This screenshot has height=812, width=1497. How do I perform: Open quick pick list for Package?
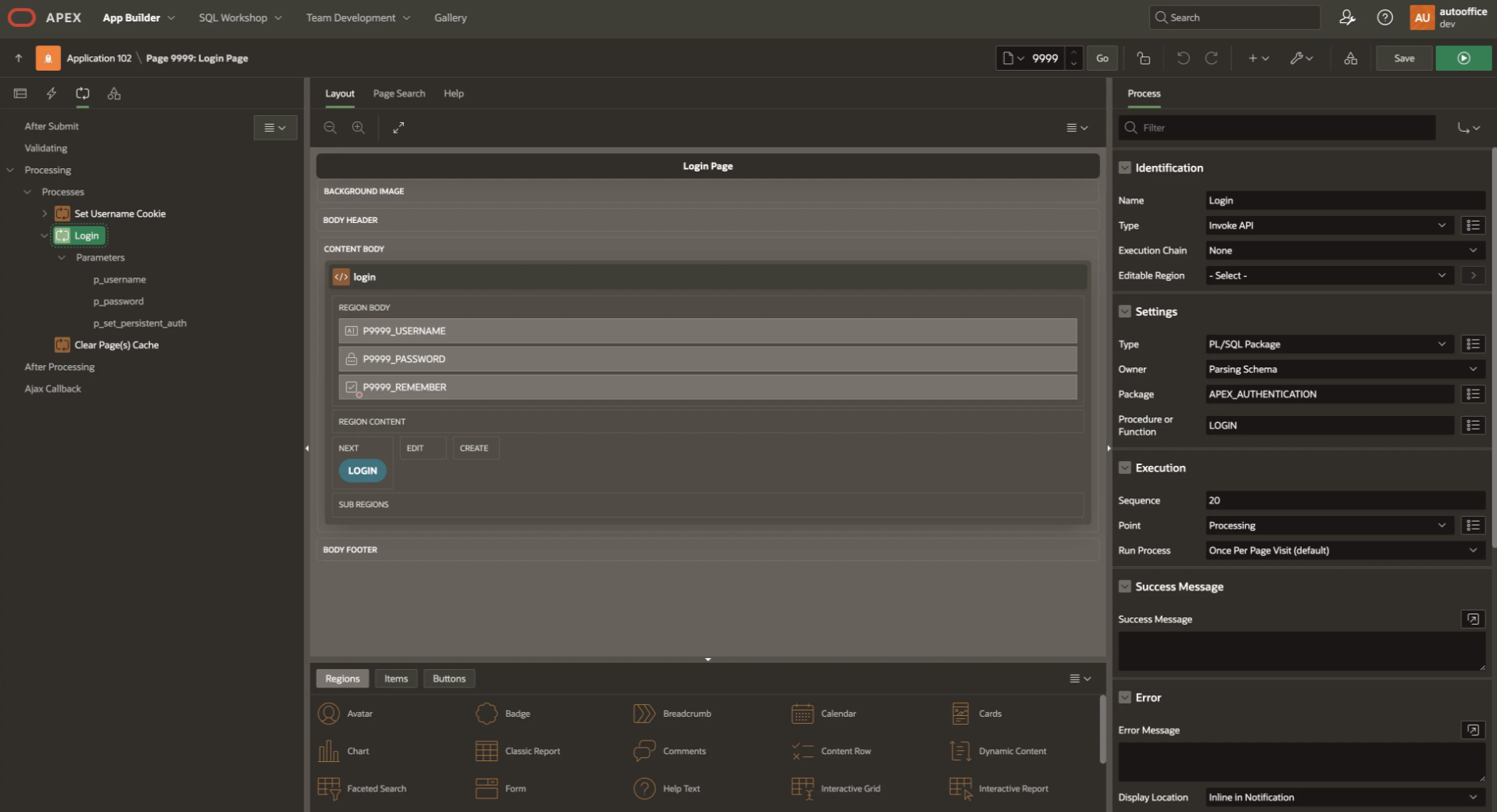click(1473, 394)
